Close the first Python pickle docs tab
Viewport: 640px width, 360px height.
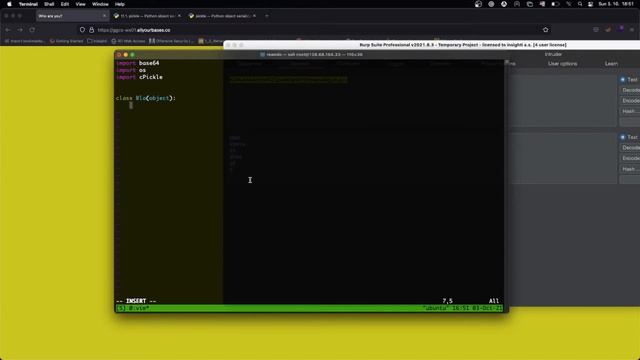coord(179,16)
